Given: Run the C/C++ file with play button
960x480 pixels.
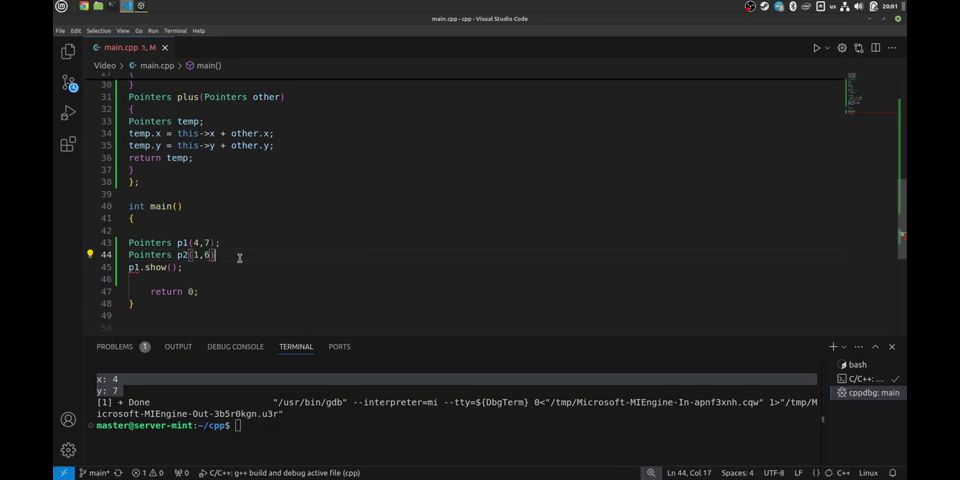Looking at the screenshot, I should (816, 48).
